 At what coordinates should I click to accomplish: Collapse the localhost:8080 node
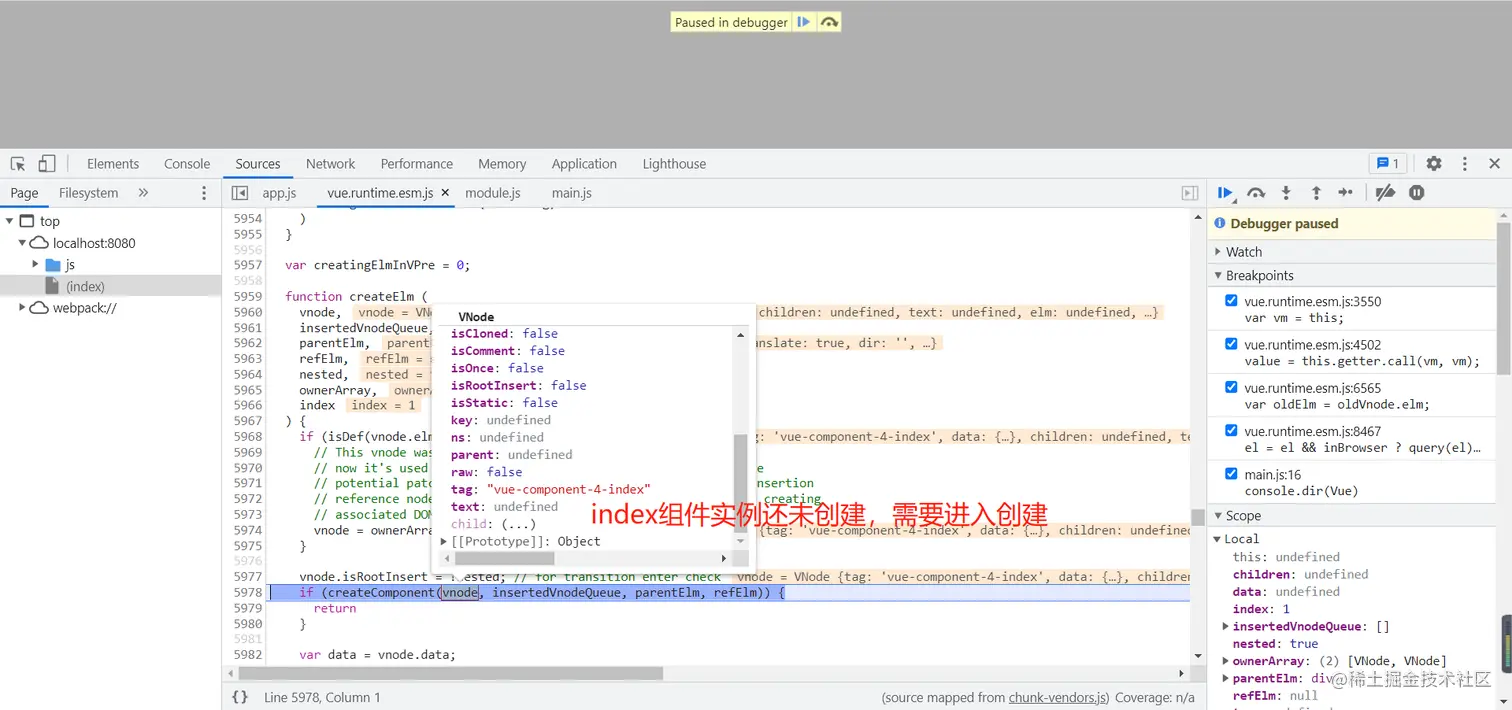(x=22, y=243)
